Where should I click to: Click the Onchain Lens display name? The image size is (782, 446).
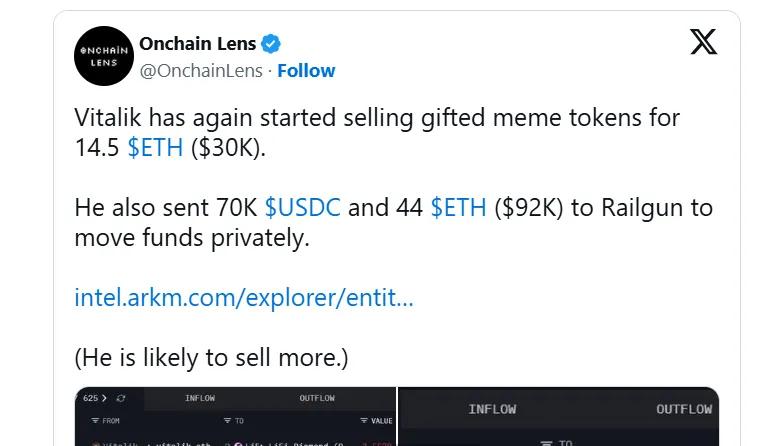197,44
